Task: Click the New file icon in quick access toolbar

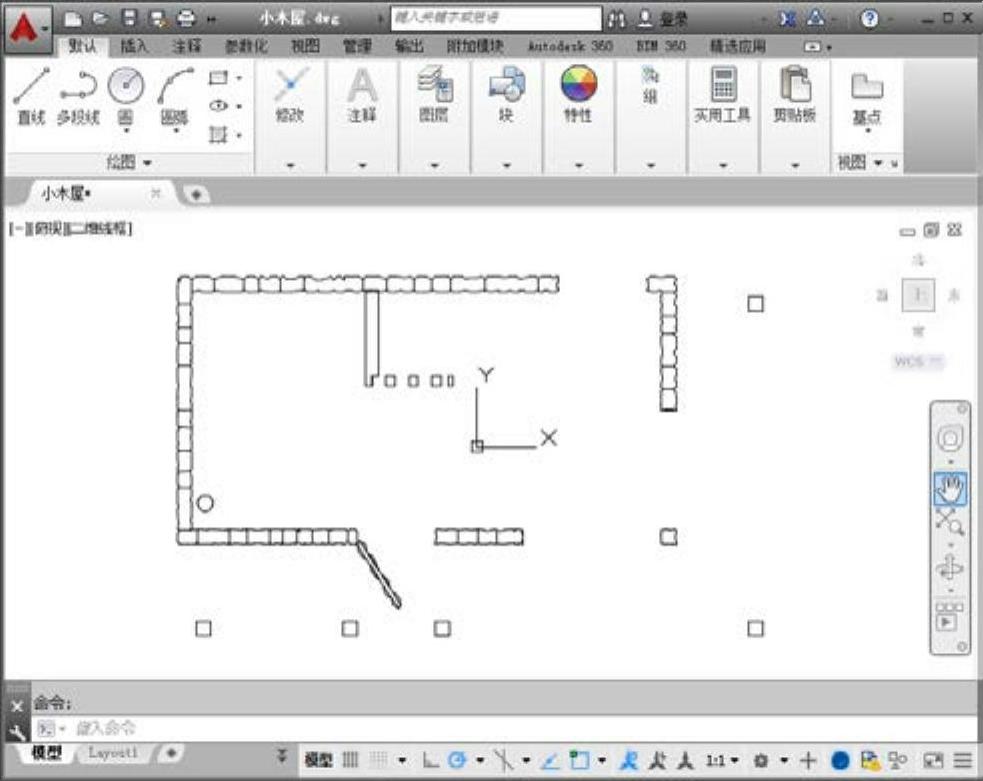Action: coord(73,19)
